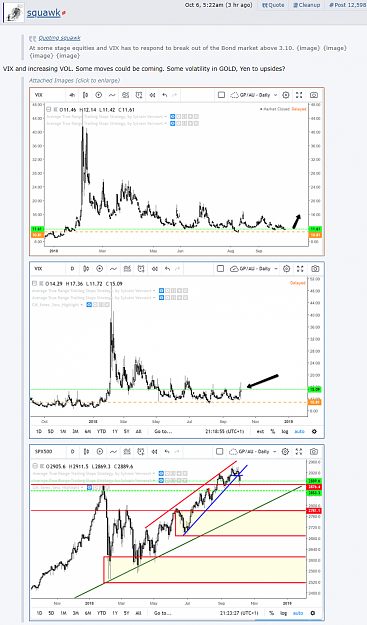Open time-axis settings gear under daily VIX chart

[314, 431]
